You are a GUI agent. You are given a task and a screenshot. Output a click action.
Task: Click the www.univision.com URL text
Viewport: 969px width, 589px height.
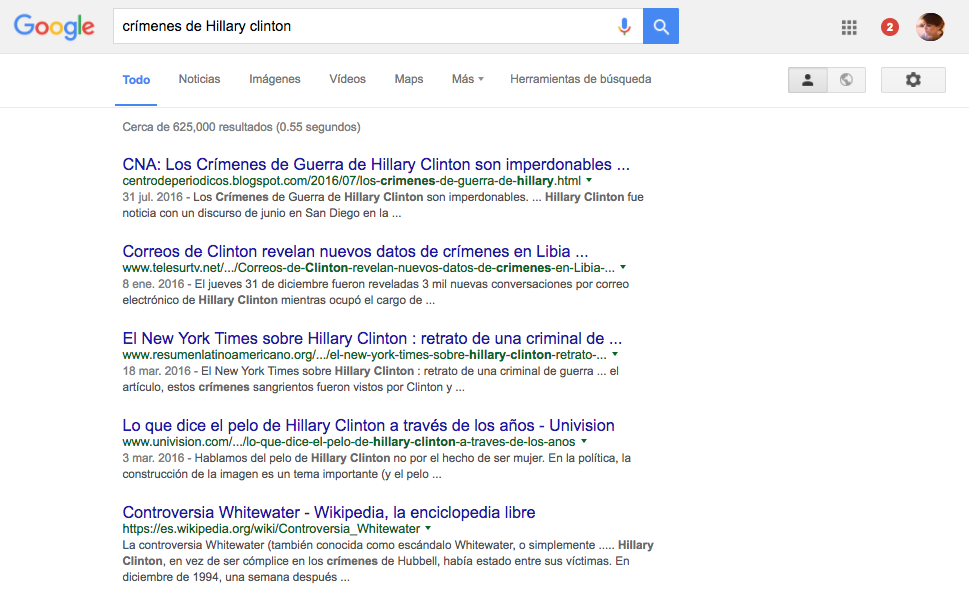click(x=349, y=443)
